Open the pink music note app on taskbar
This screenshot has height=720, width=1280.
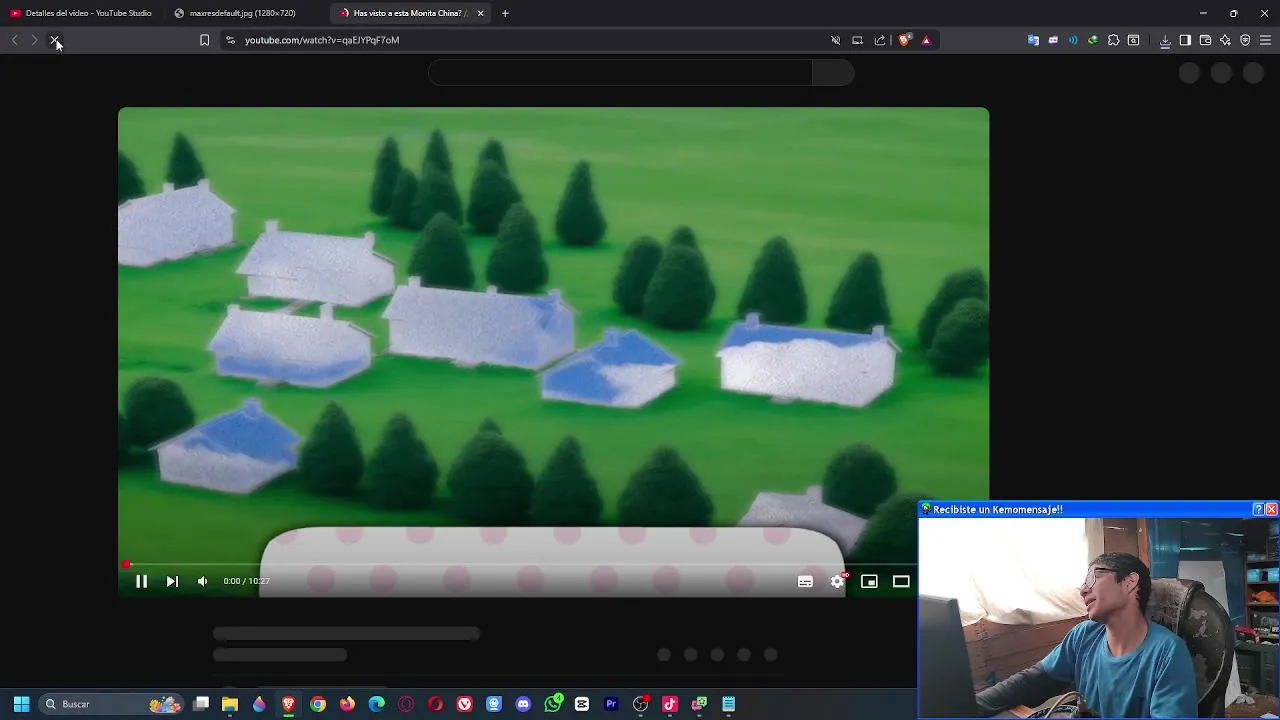pyautogui.click(x=670, y=704)
